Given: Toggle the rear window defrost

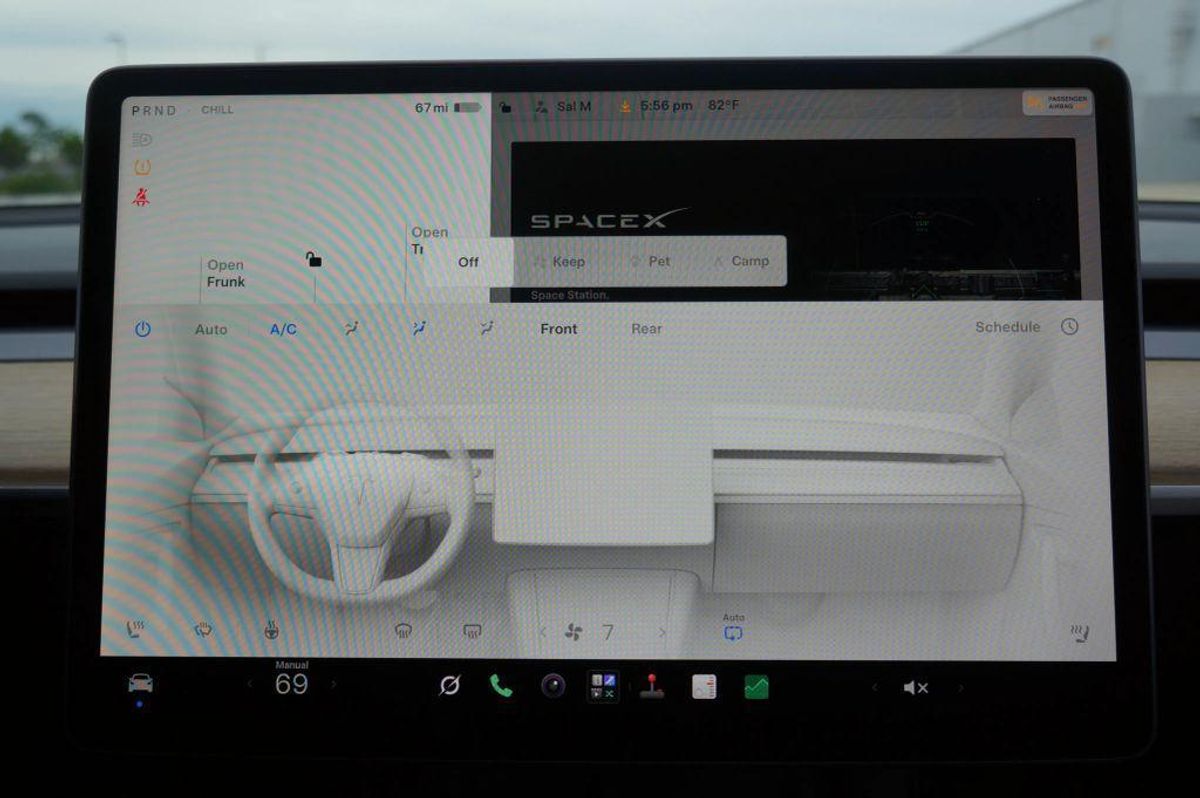Looking at the screenshot, I should pyautogui.click(x=473, y=630).
